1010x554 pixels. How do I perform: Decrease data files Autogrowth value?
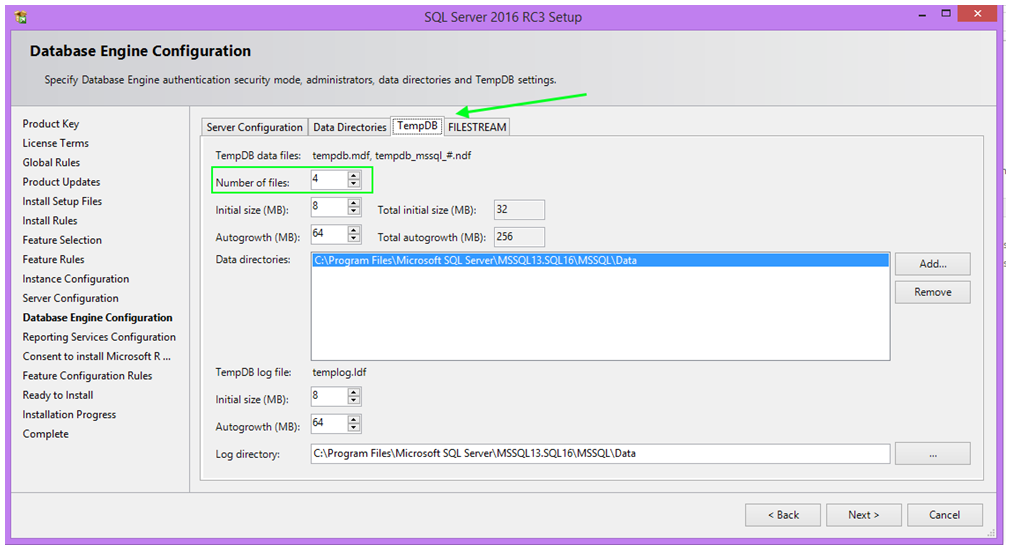353,239
